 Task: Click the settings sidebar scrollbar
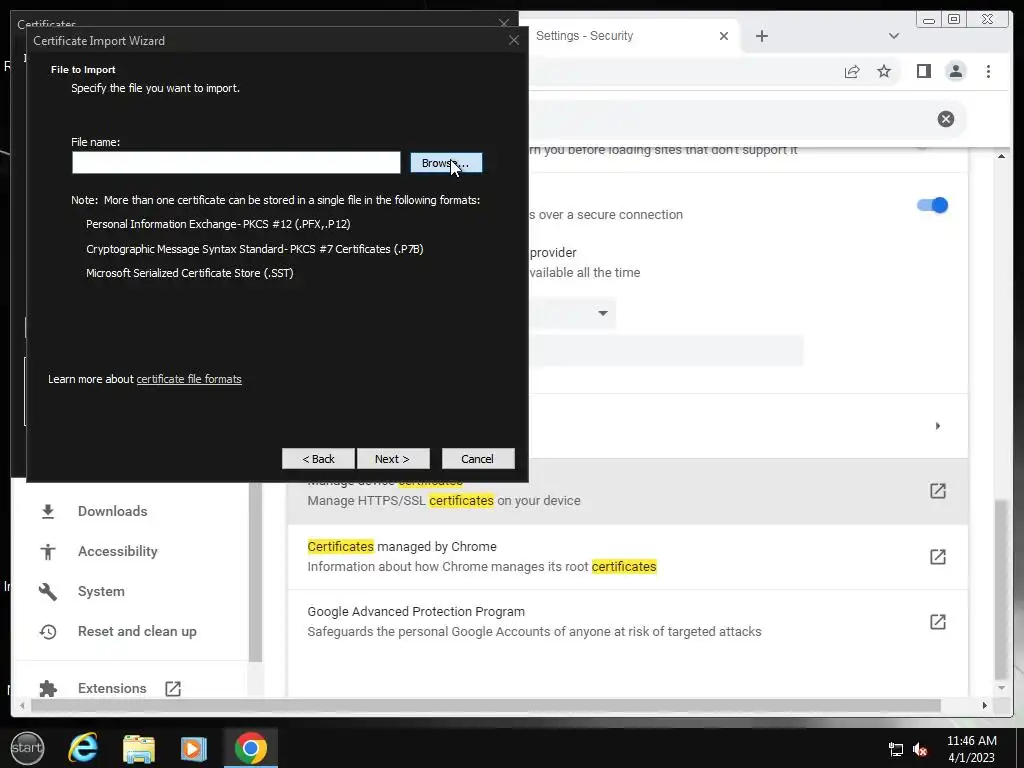click(x=255, y=571)
